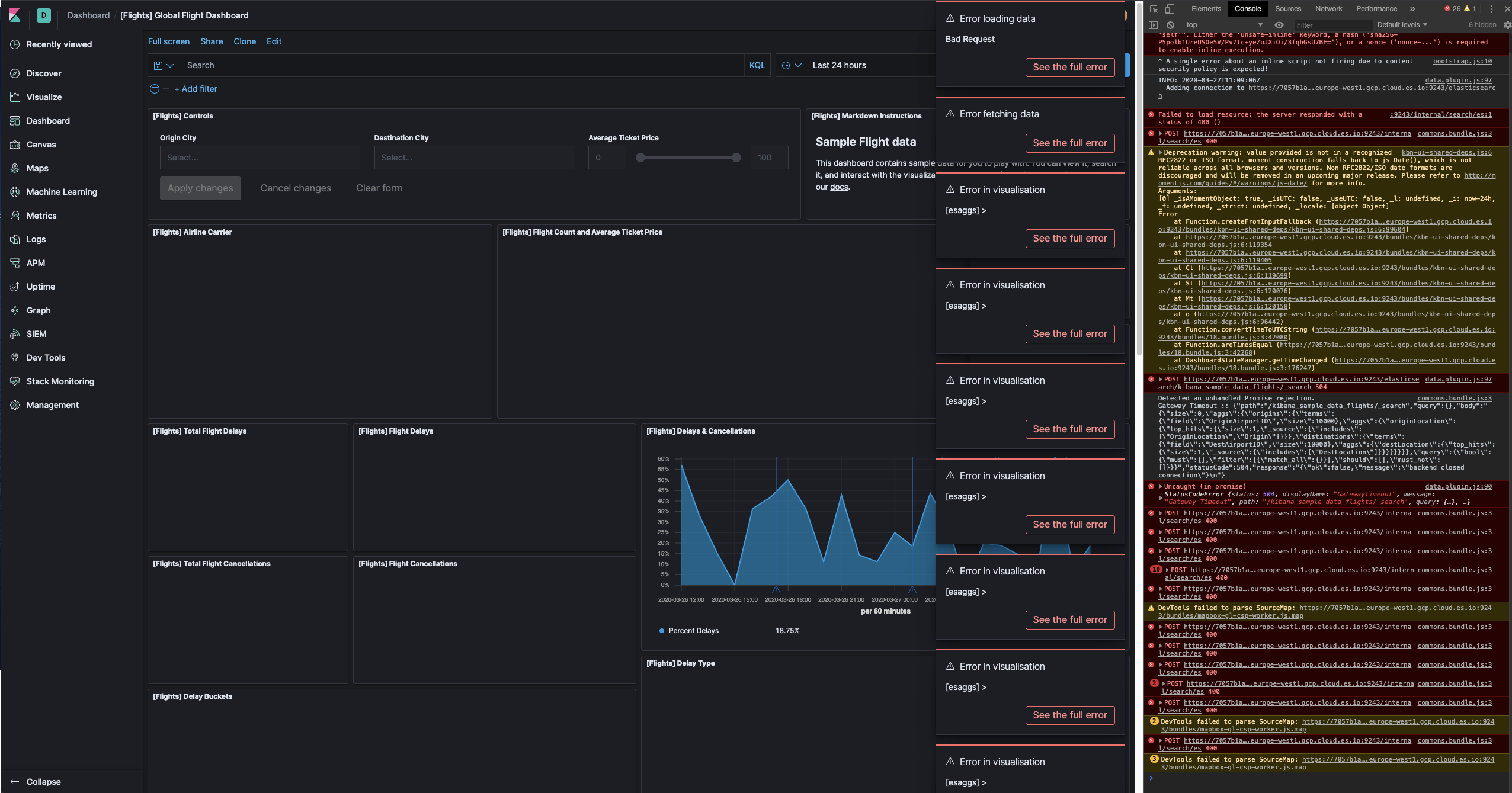
Task: See the full error for Bad Request
Action: pyautogui.click(x=1070, y=68)
